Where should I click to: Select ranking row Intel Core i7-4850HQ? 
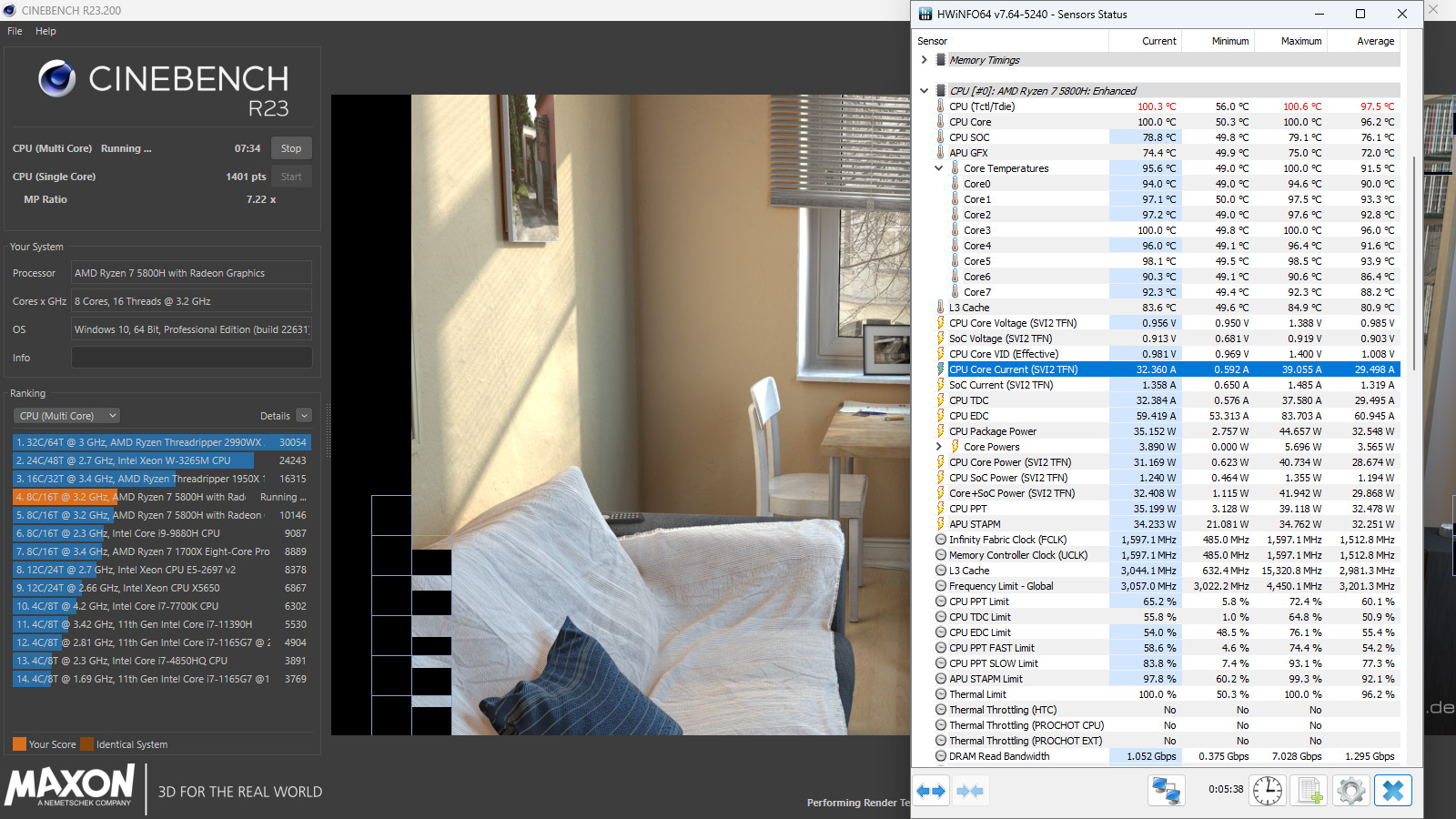(162, 661)
